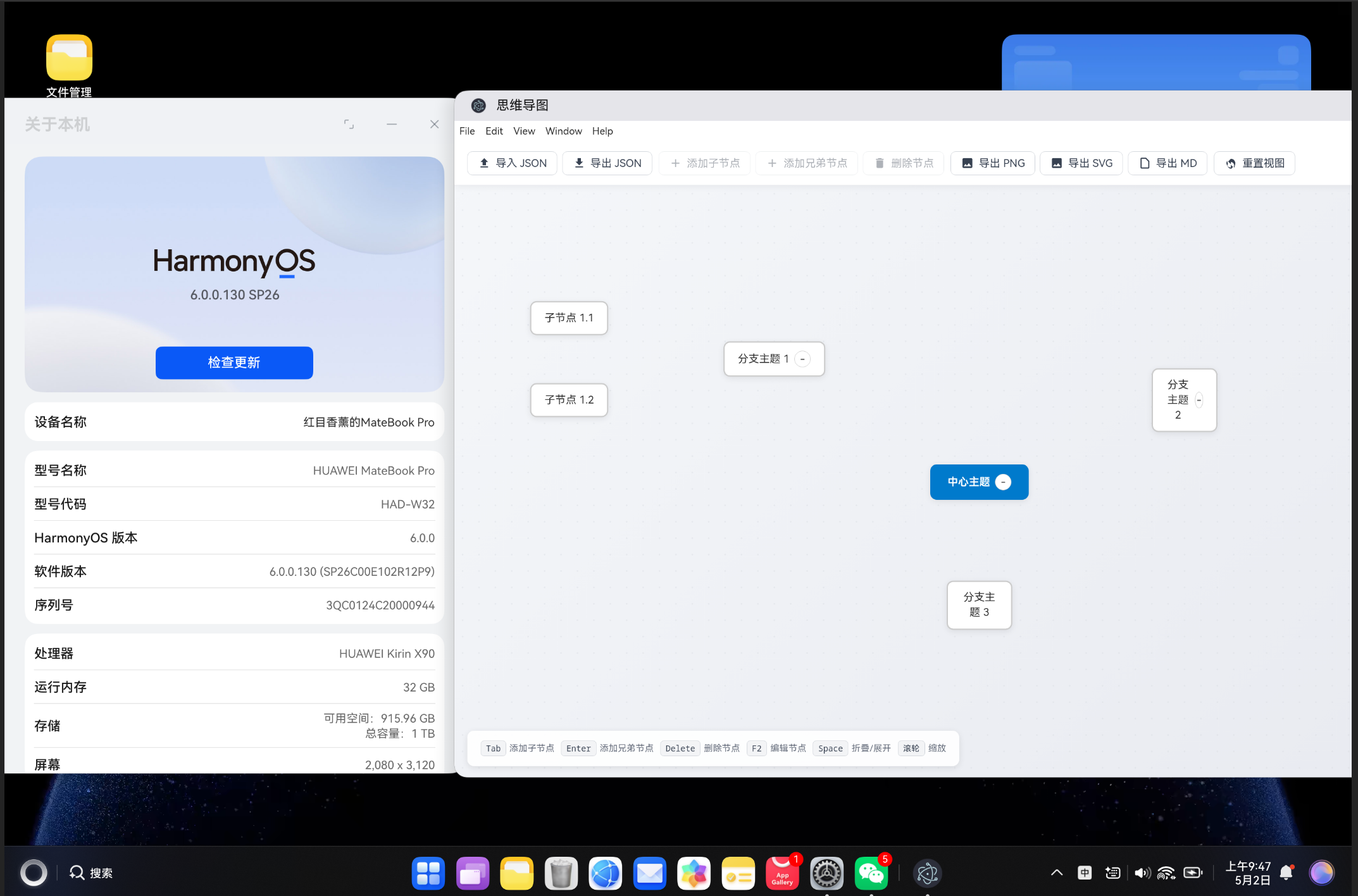Click the 添加兄弟节点 toolbar button
This screenshot has height=896, width=1358.
coord(807,163)
